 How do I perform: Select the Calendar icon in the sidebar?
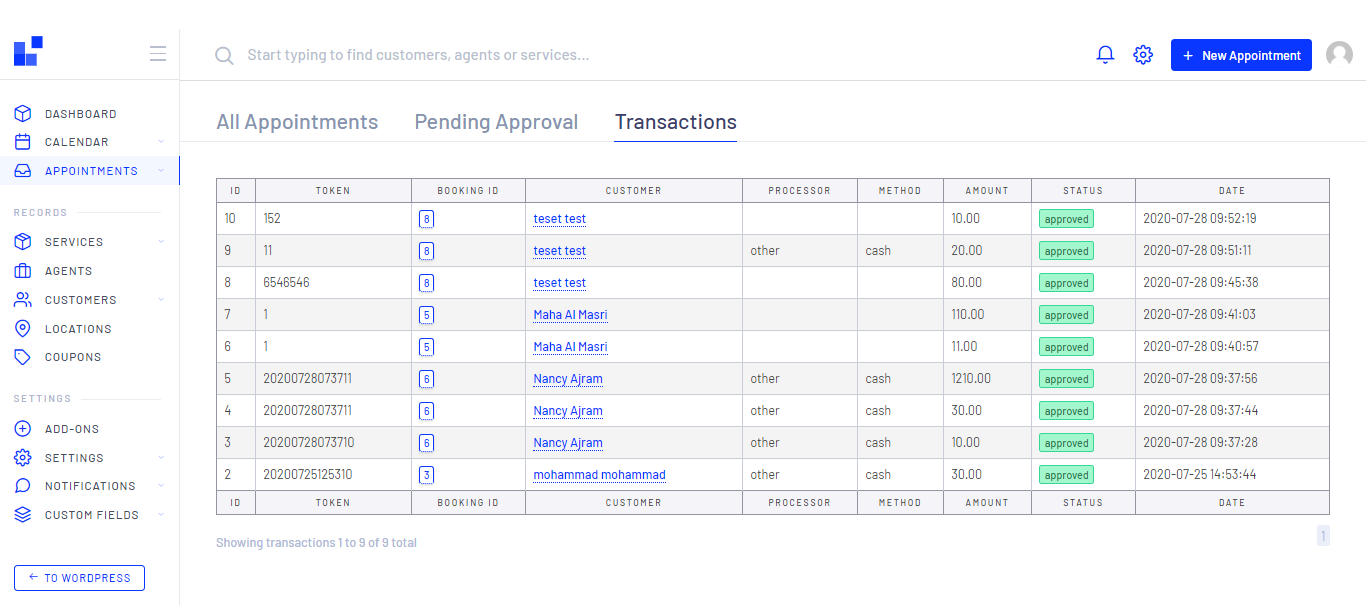22,141
